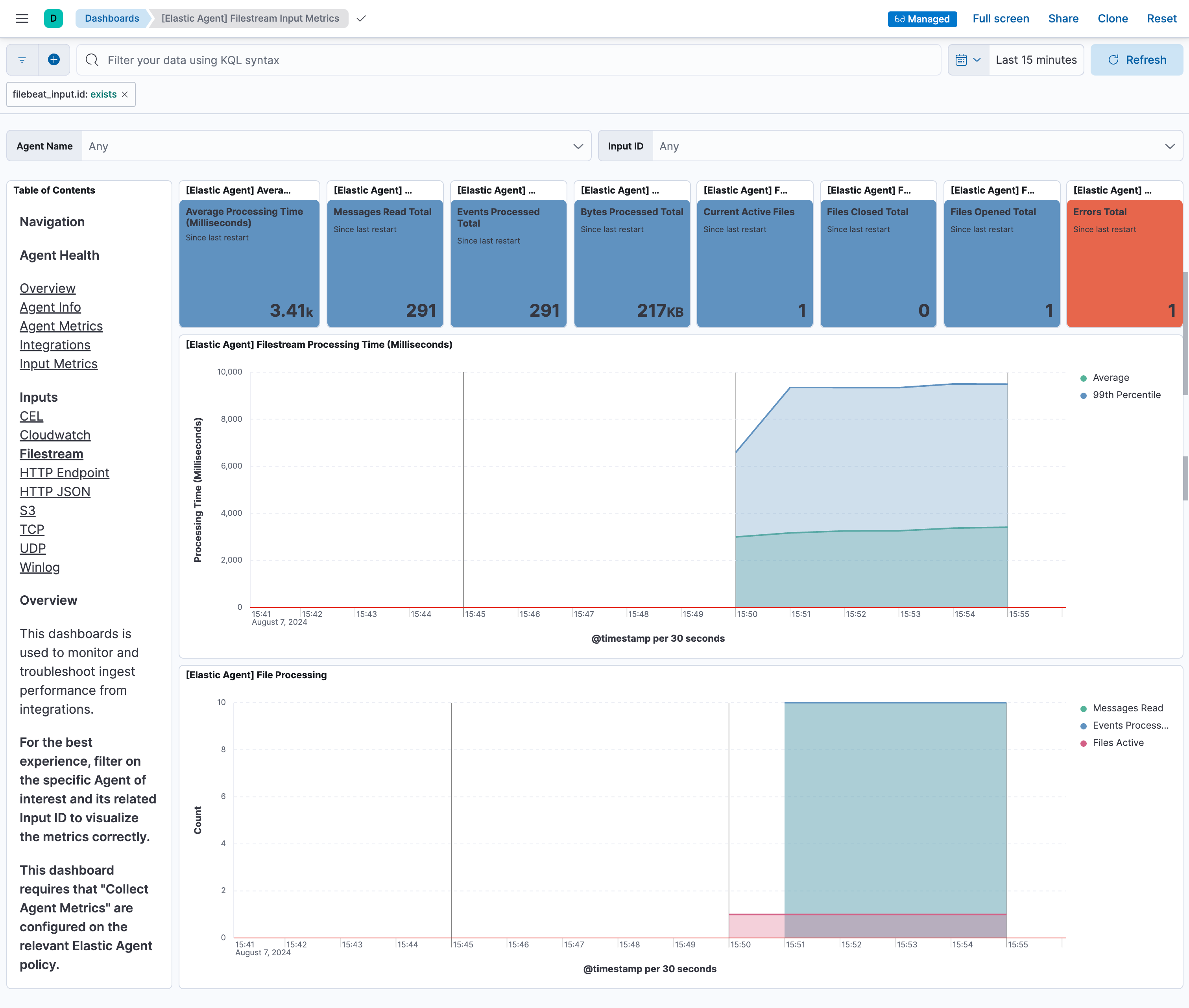
Task: Open the HTTP Endpoint inputs link
Action: click(65, 473)
